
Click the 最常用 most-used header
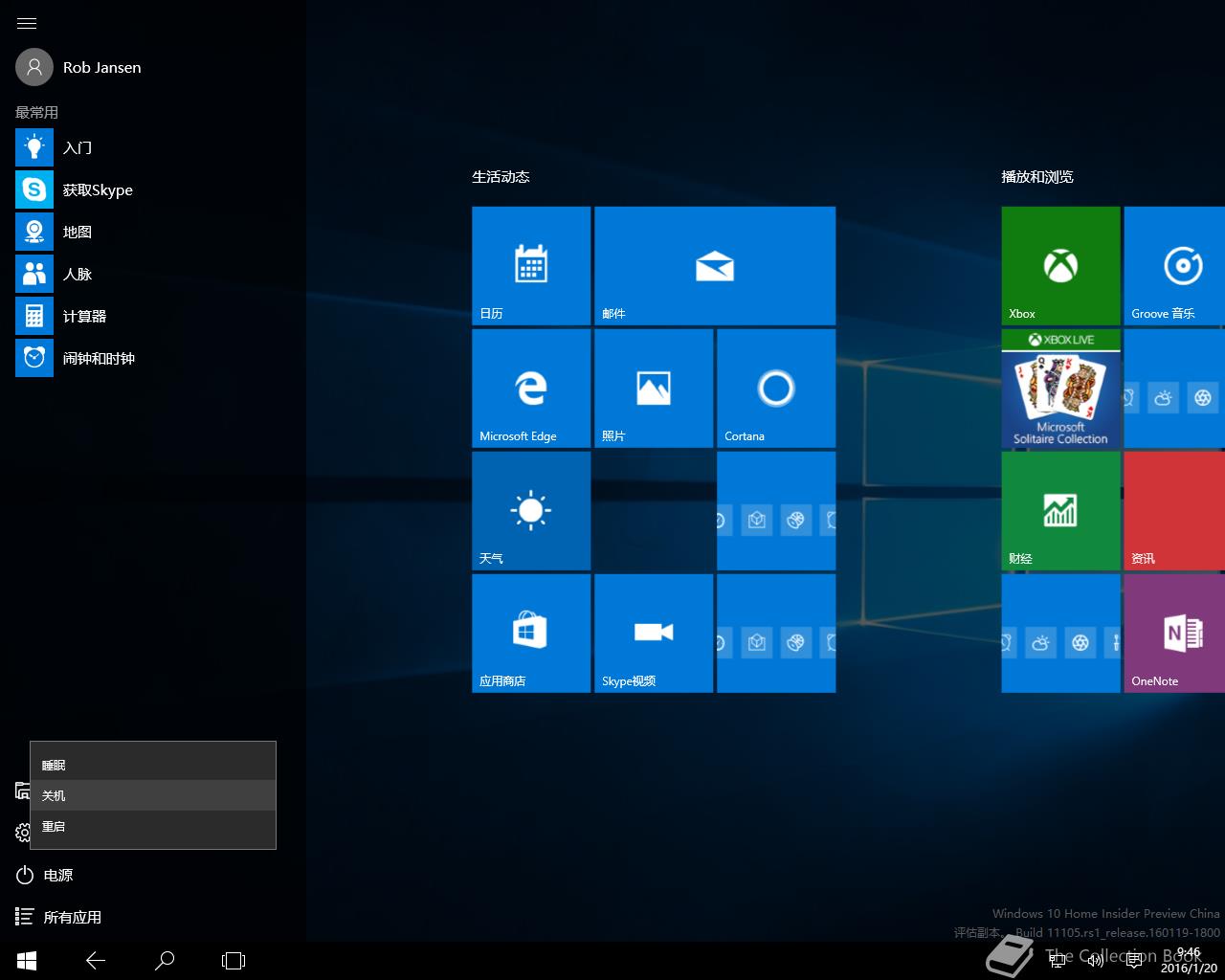(x=36, y=112)
